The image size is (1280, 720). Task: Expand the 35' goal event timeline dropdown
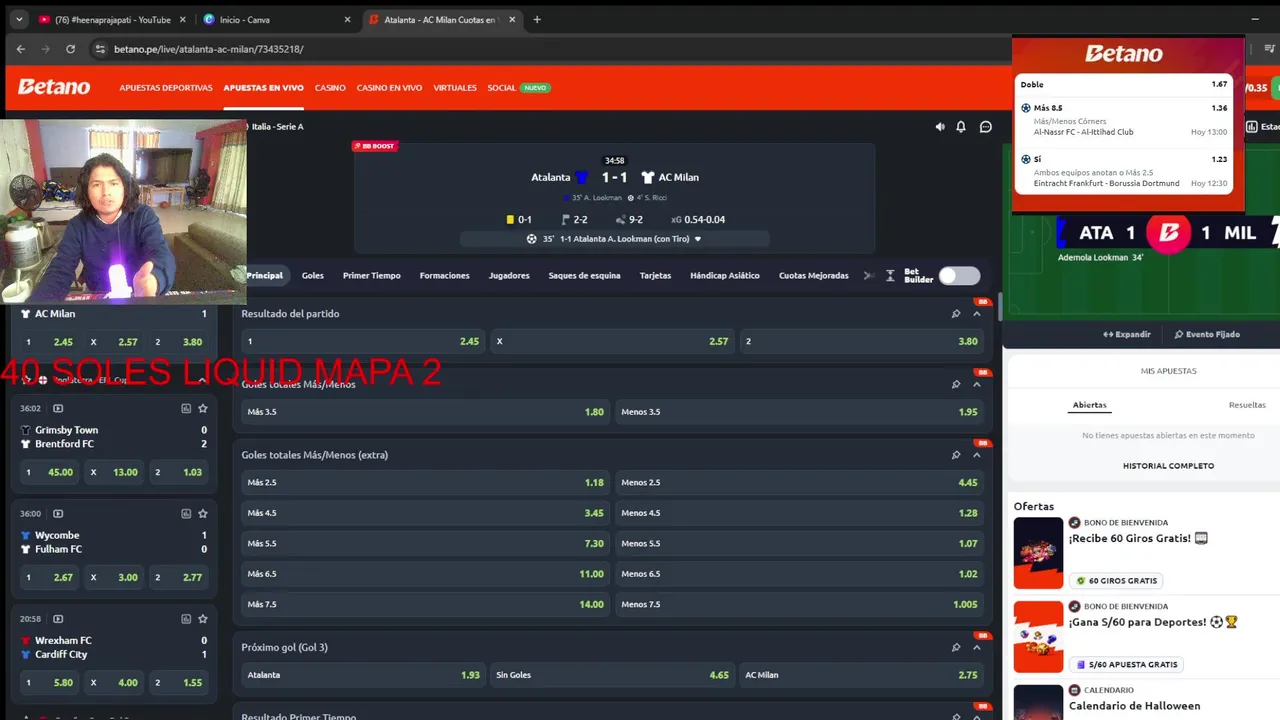pos(698,239)
